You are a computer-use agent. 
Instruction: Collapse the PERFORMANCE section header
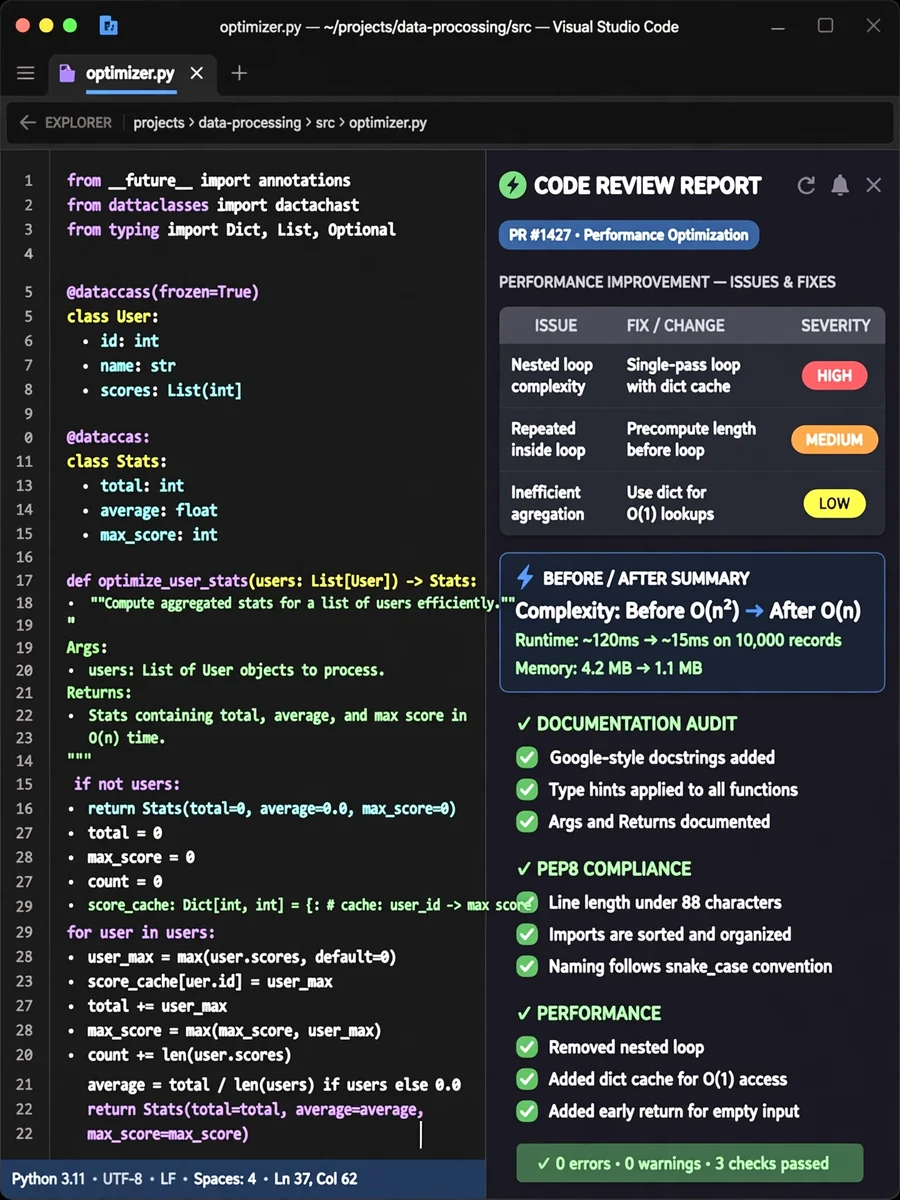(x=589, y=1013)
